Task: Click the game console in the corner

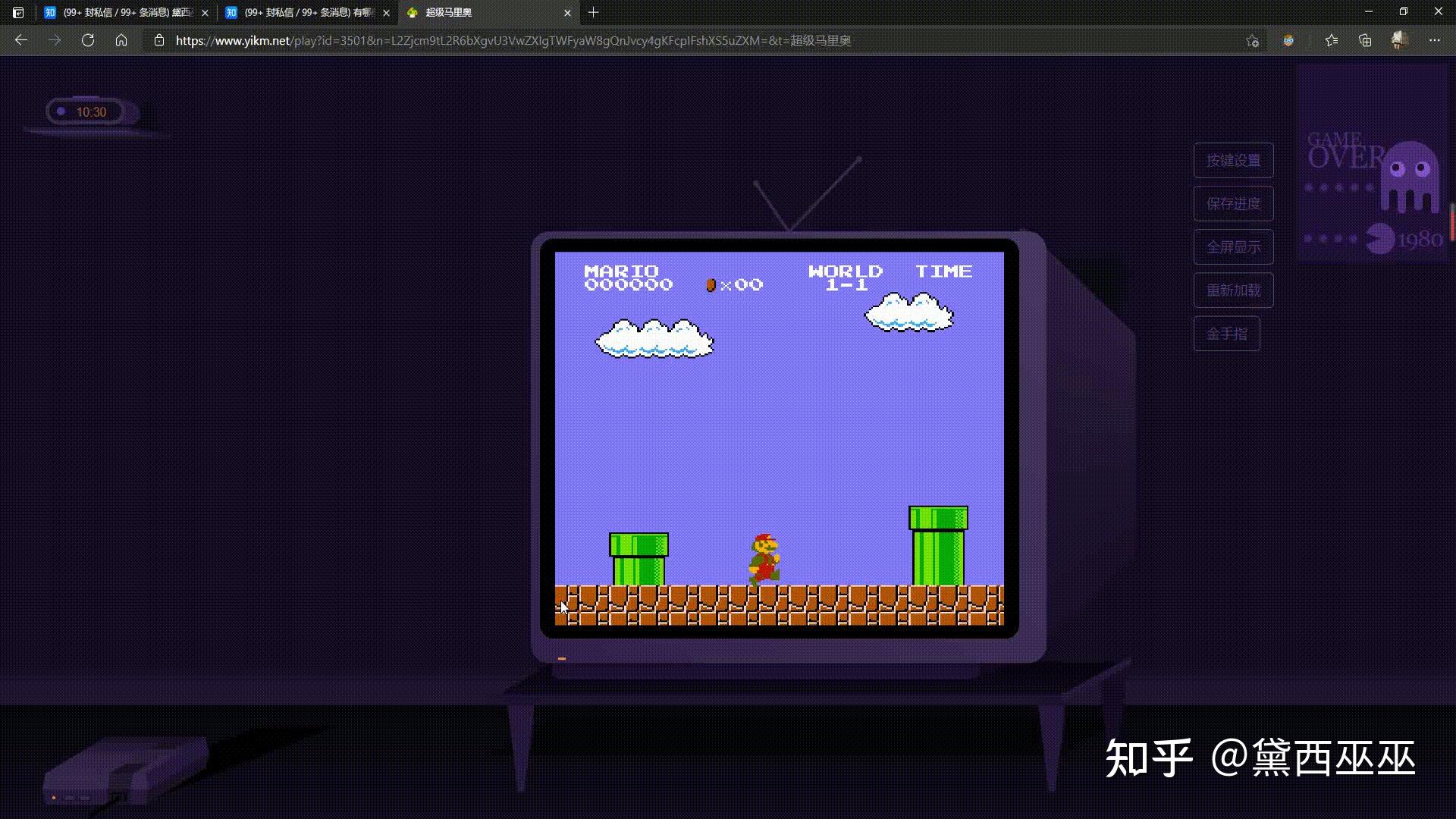Action: coord(125,770)
